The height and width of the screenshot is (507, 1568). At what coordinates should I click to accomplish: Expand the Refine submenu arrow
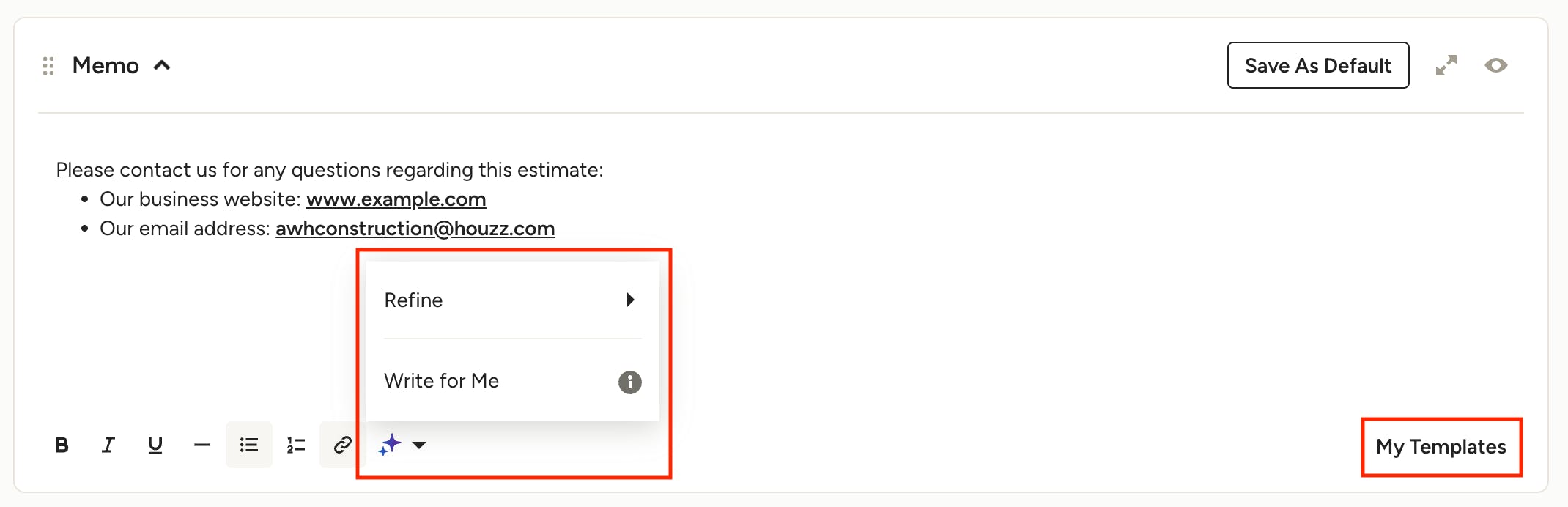click(x=630, y=300)
